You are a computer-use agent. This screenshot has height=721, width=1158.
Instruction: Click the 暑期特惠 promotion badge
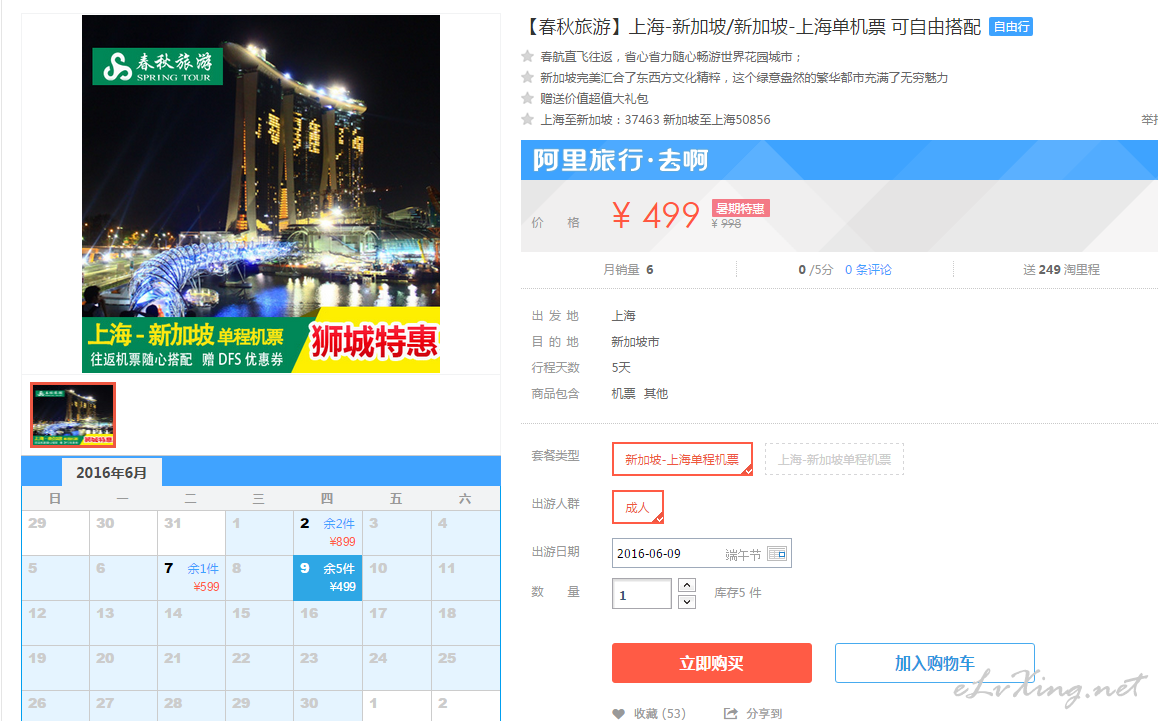tap(741, 208)
